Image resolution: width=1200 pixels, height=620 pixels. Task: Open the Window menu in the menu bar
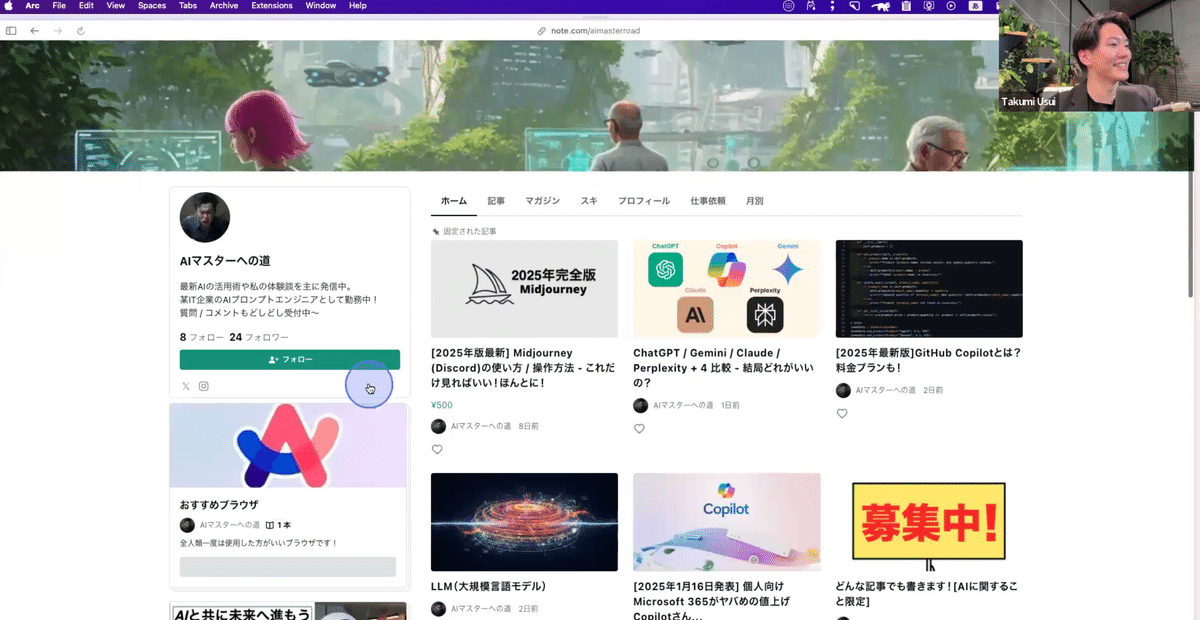pos(320,5)
